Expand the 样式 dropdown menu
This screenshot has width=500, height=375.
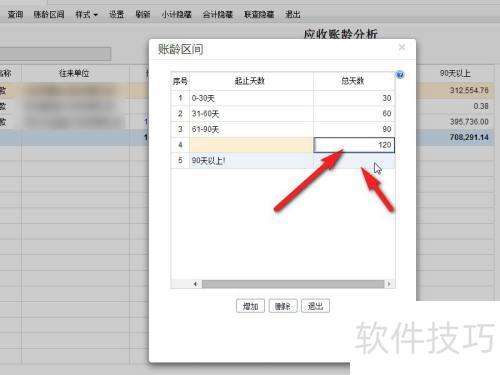(x=86, y=14)
